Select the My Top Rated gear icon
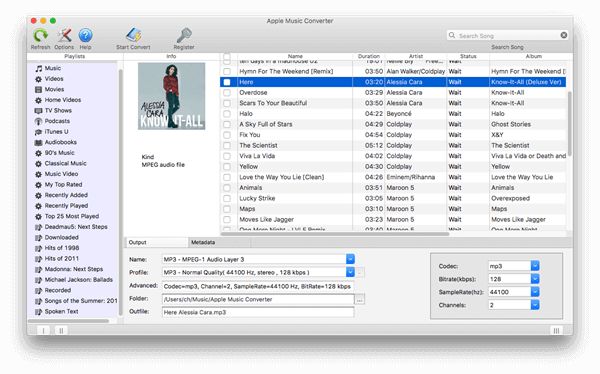Screen dimensions: 600x374 39,185
